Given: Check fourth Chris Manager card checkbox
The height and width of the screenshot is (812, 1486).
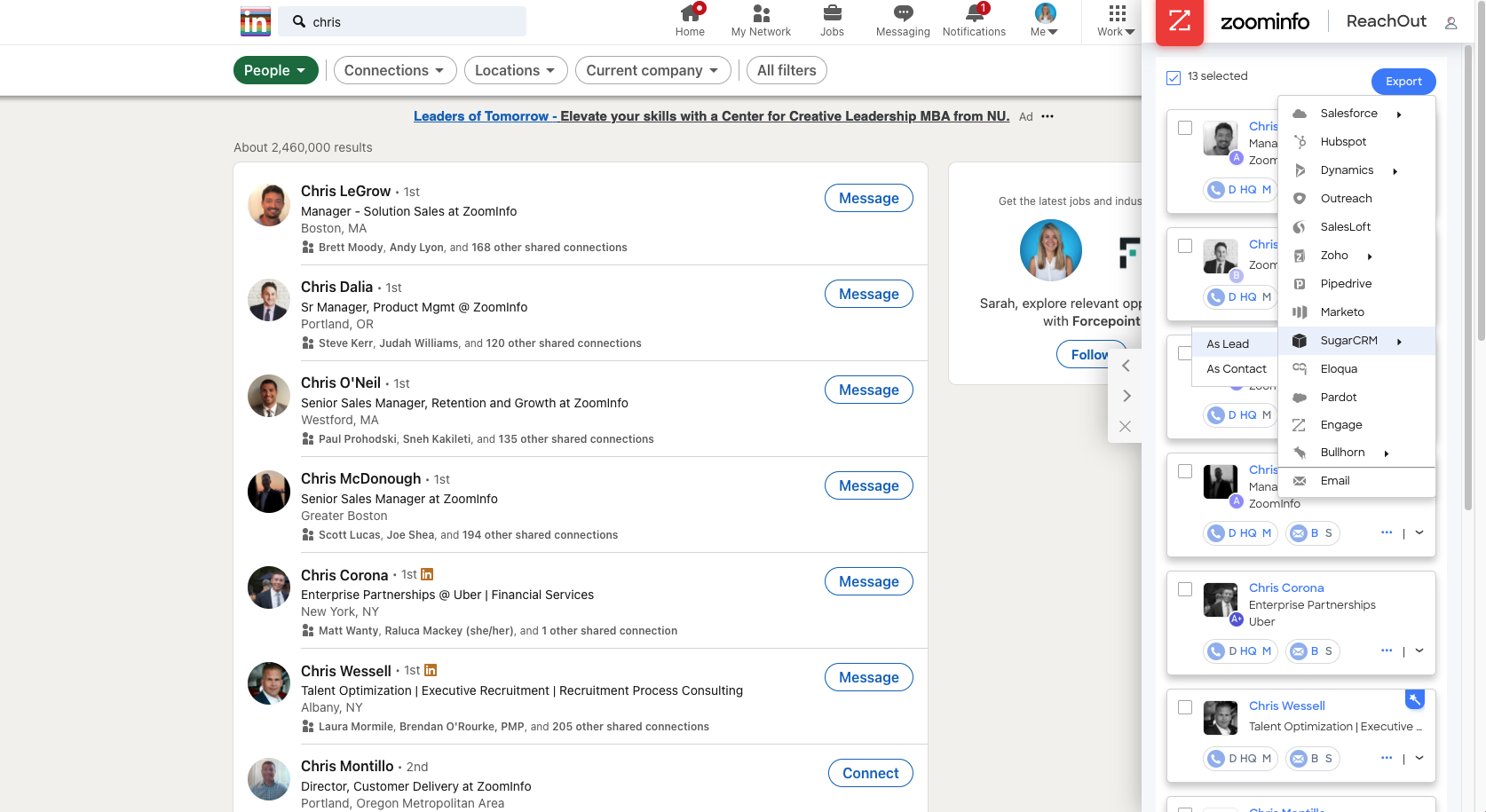Looking at the screenshot, I should (x=1185, y=471).
